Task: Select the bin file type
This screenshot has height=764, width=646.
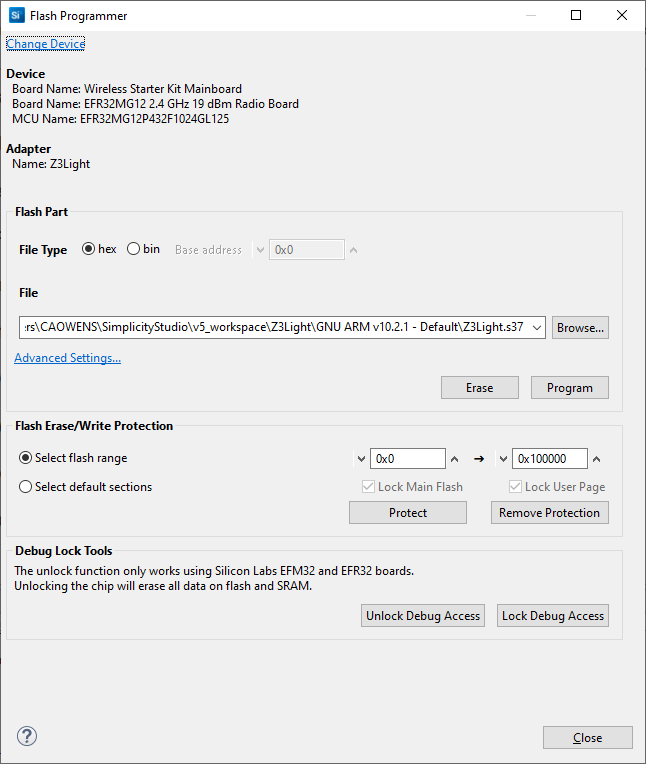Action: coord(133,249)
